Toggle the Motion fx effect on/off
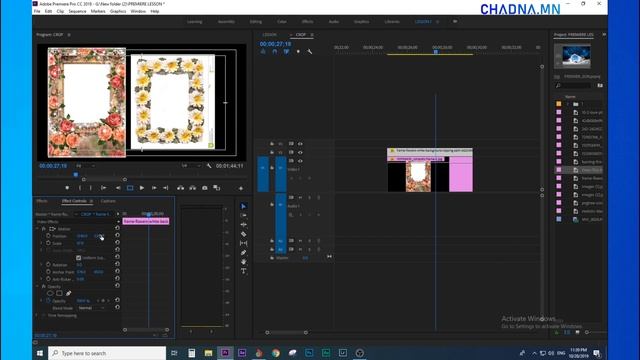The height and width of the screenshot is (360, 640). coord(44,229)
